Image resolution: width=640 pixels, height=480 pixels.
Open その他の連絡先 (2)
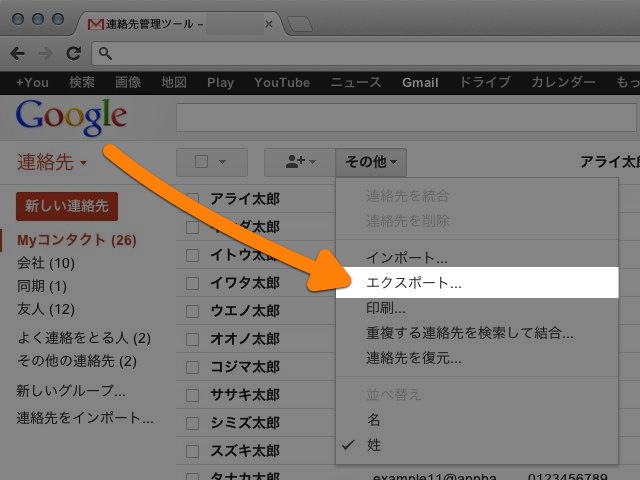click(x=77, y=361)
